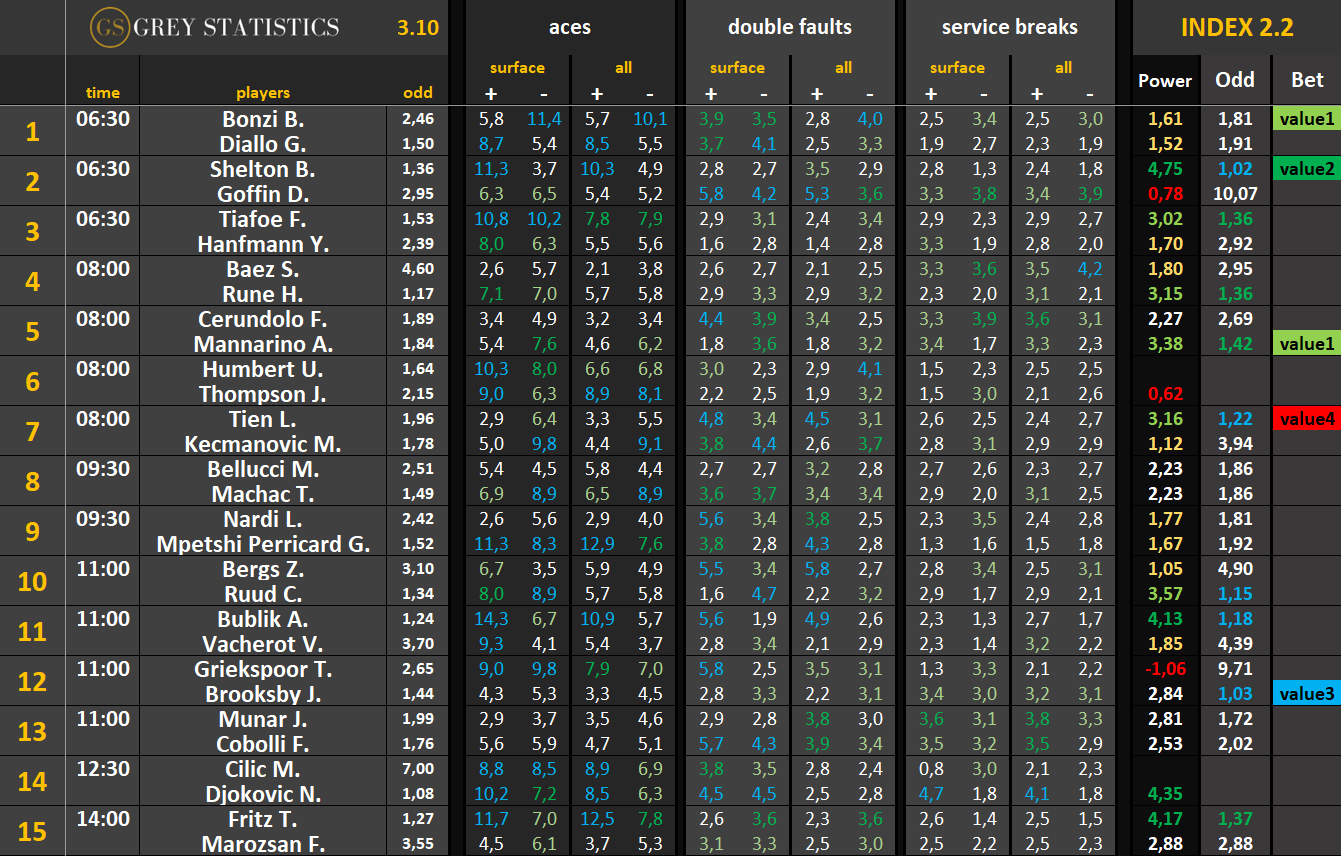Click the Bet column header
This screenshot has width=1341, height=856.
coord(1306,81)
